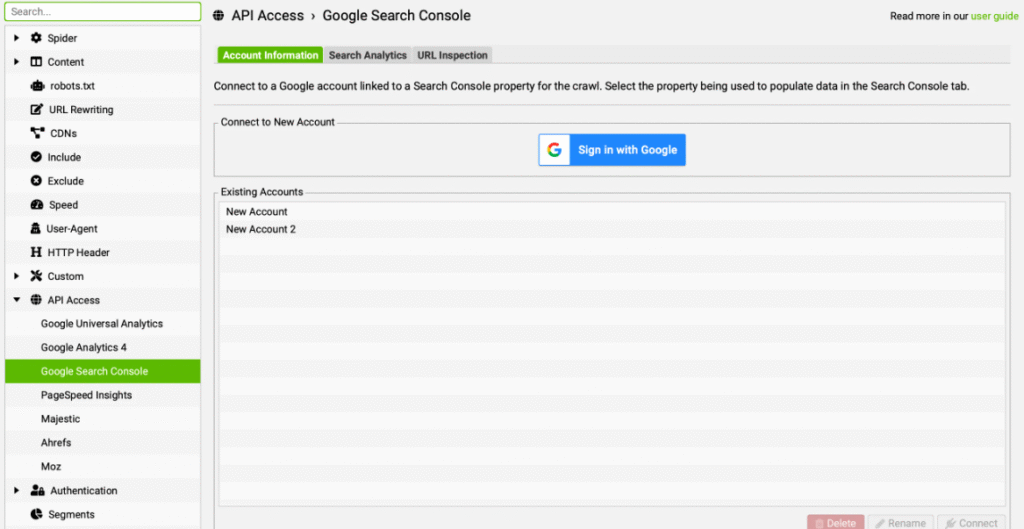
Task: Open the robots.txt settings item
Action: coord(103,86)
